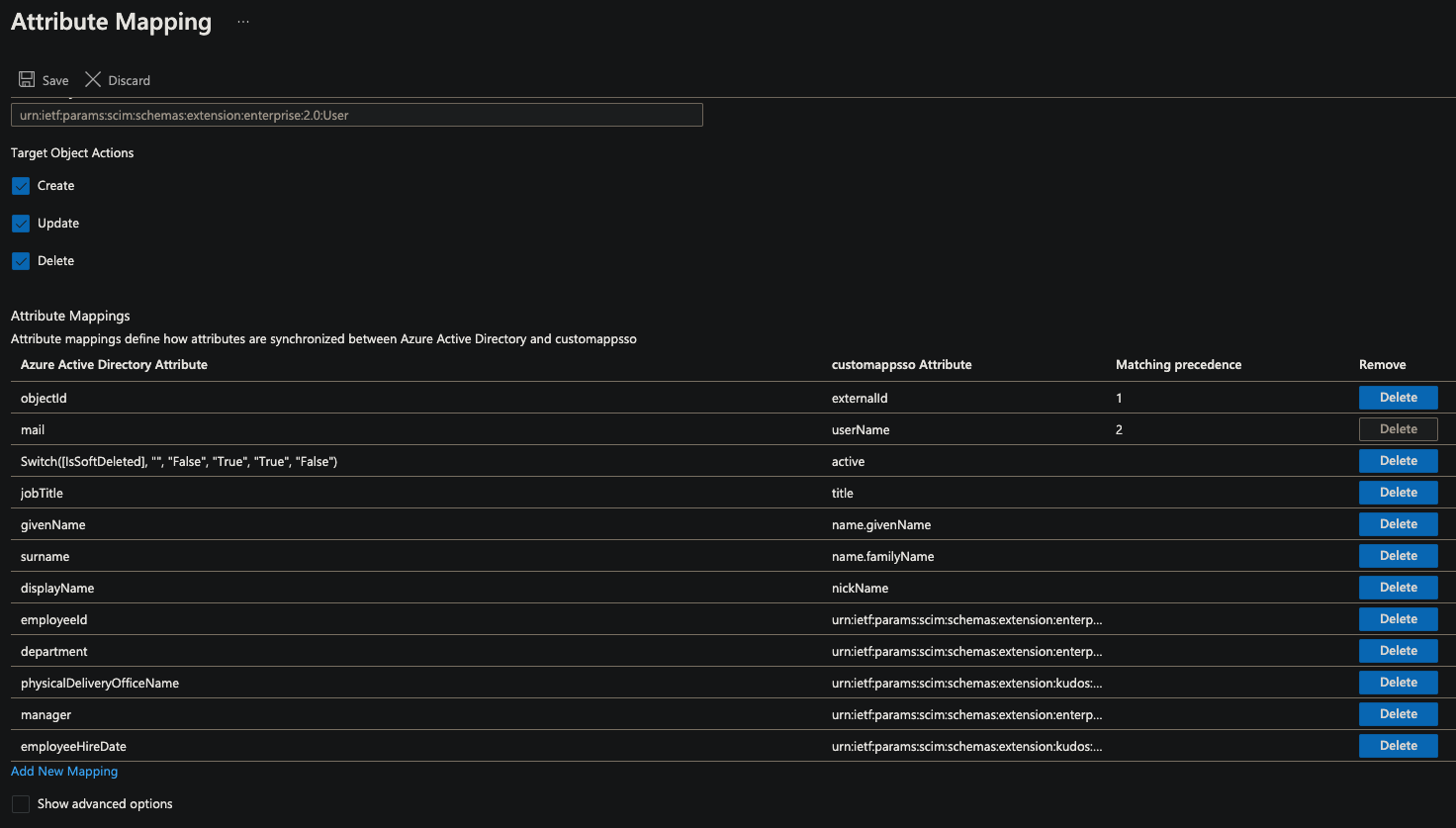The height and width of the screenshot is (828, 1456).
Task: Open the ellipsis menu beside Attribute Mapping
Action: (x=243, y=22)
